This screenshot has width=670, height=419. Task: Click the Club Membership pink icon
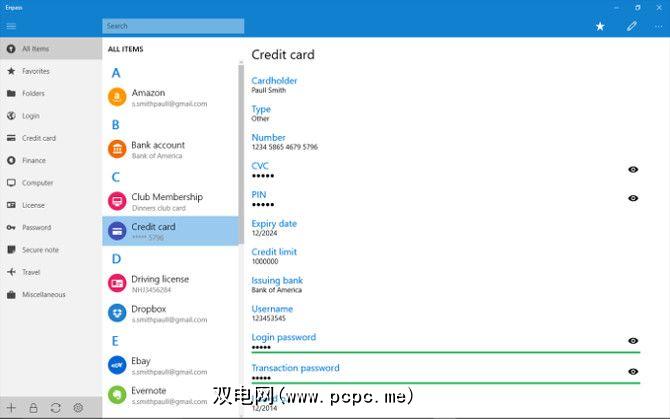(117, 201)
